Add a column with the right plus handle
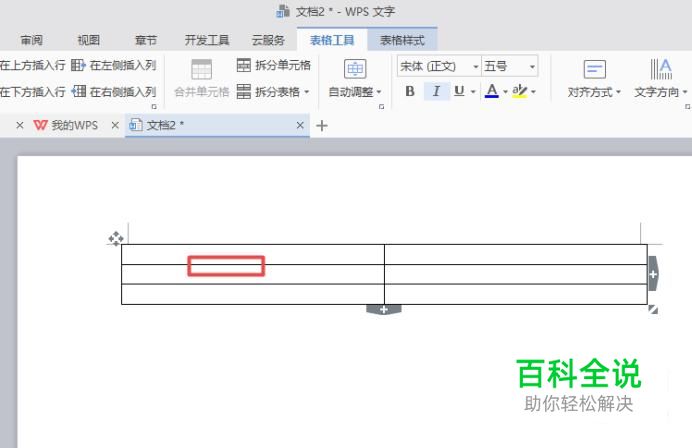The height and width of the screenshot is (448, 692). pos(653,274)
